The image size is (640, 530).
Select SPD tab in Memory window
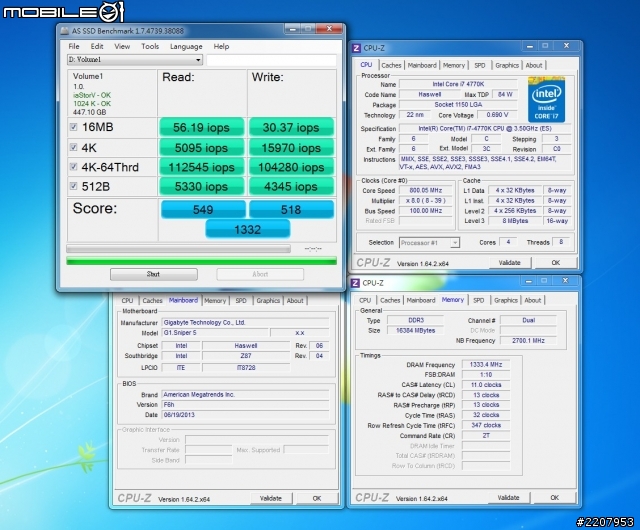coord(478,300)
